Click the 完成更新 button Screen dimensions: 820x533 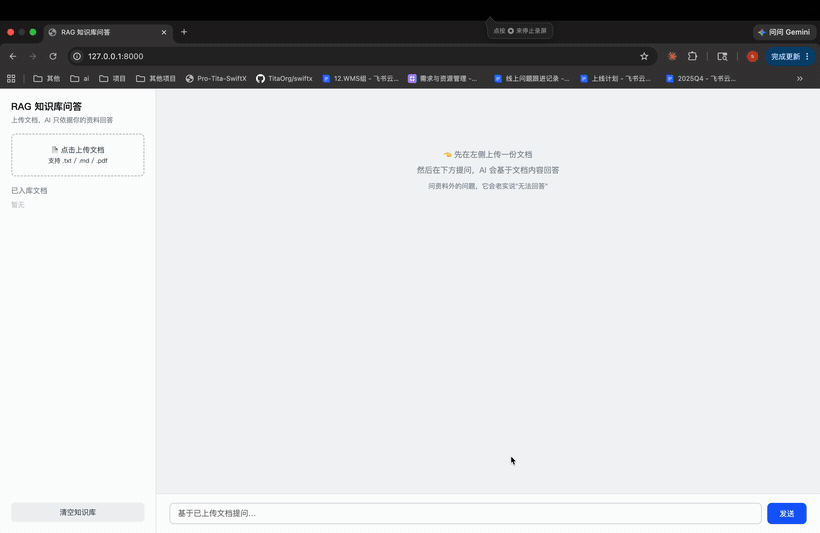[x=785, y=56]
